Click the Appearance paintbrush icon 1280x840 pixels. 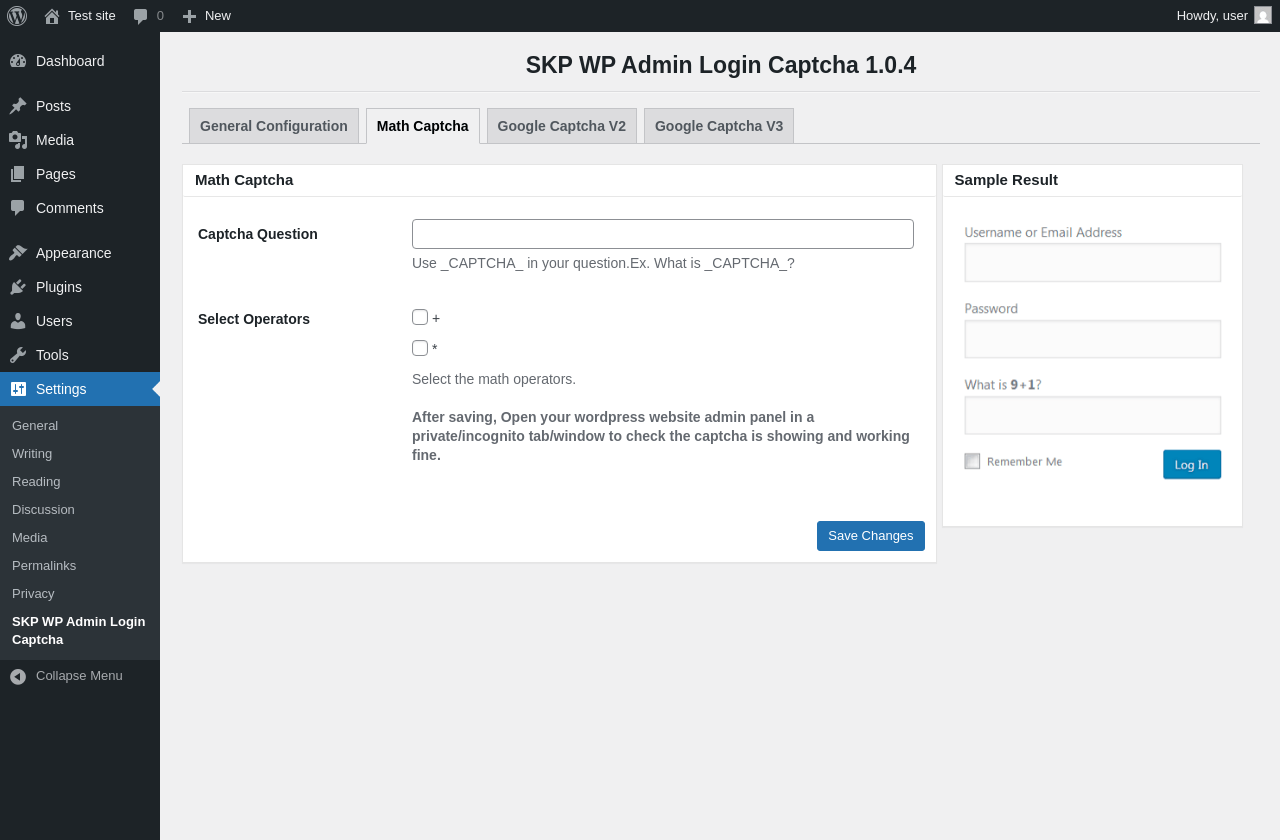[18, 253]
